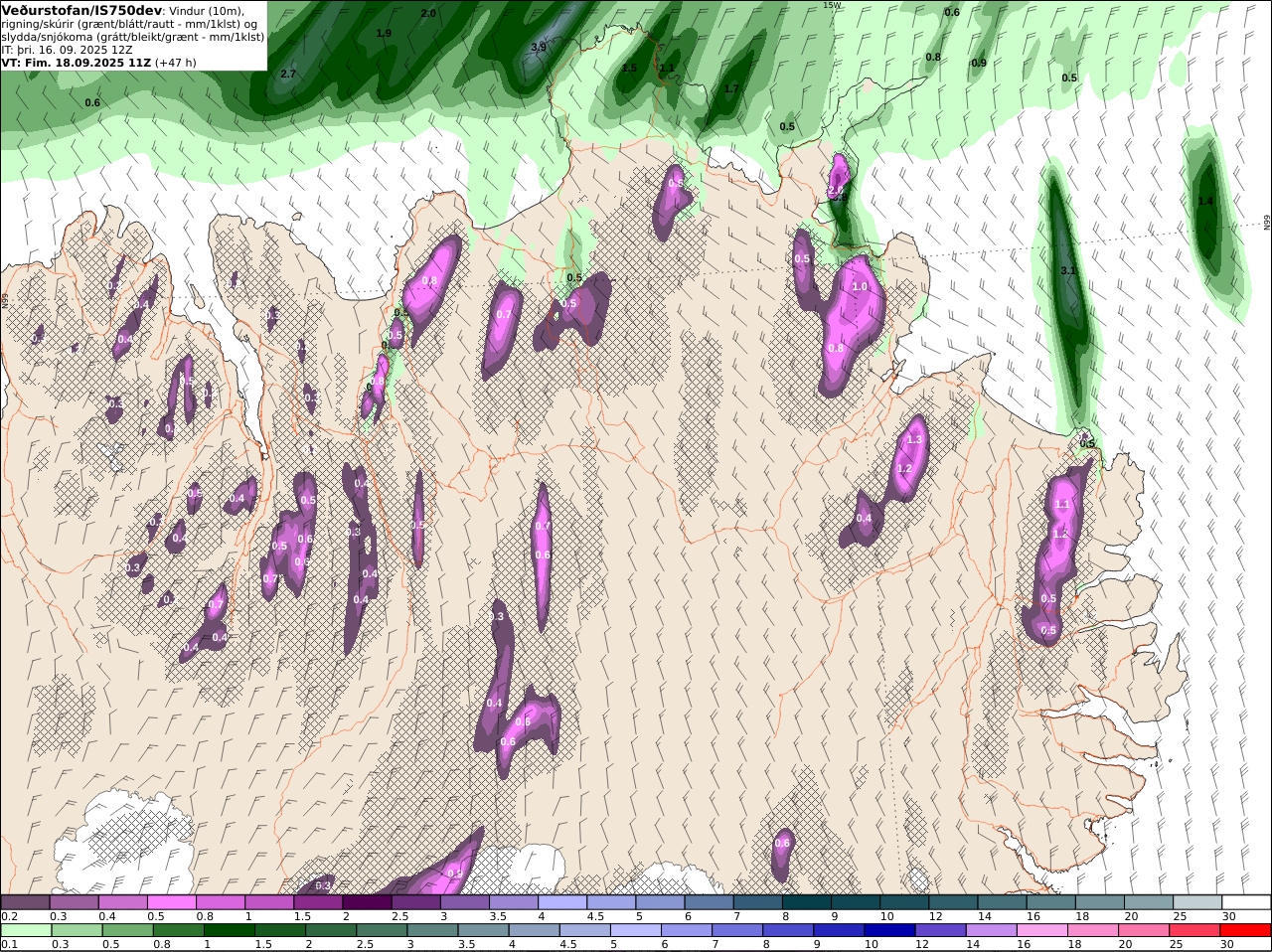Select the grey 25 swatch in upper scale
Image resolution: width=1272 pixels, height=952 pixels.
tap(1197, 902)
